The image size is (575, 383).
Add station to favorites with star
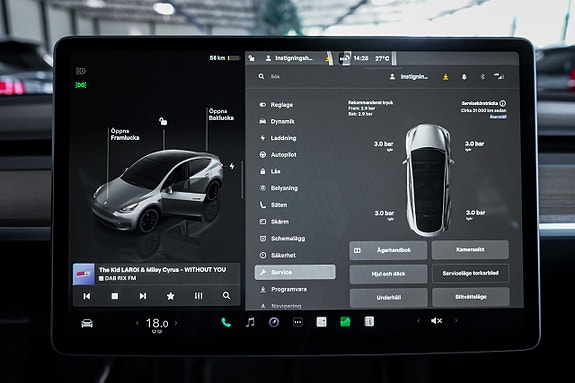[171, 296]
